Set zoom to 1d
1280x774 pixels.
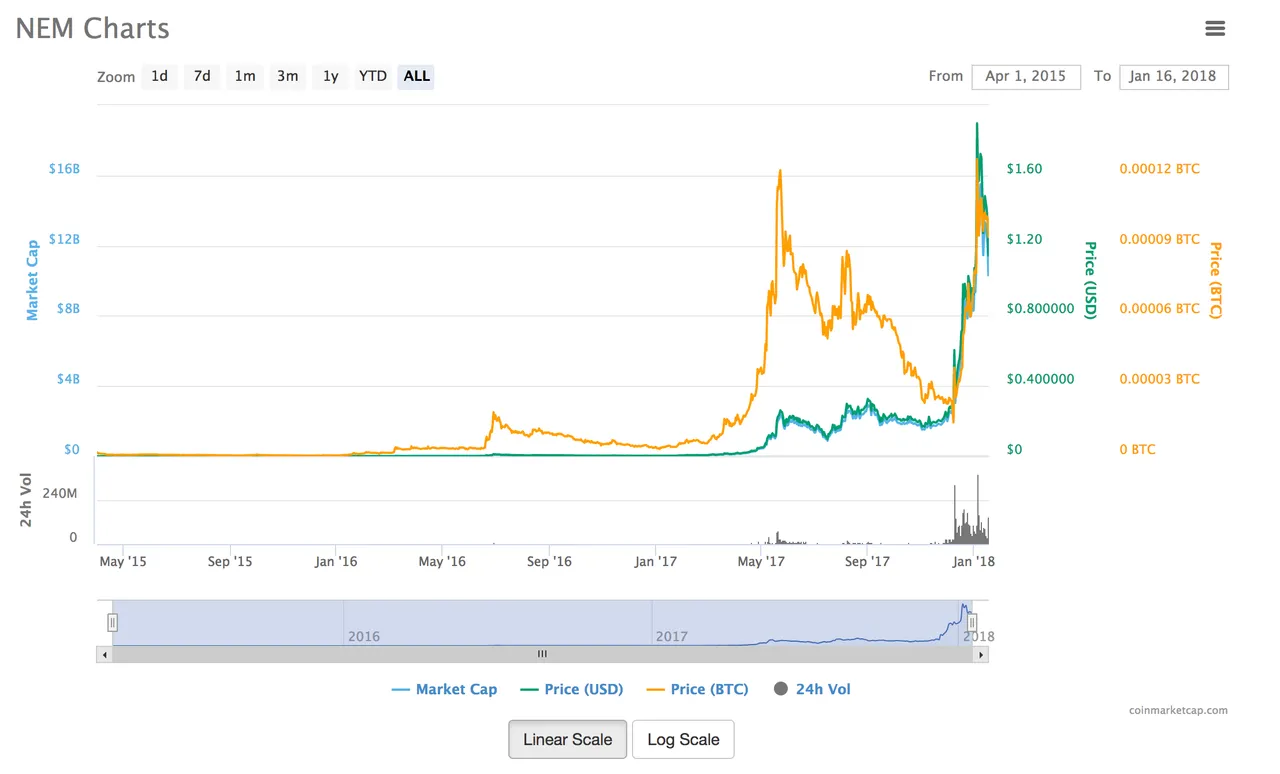(x=159, y=76)
